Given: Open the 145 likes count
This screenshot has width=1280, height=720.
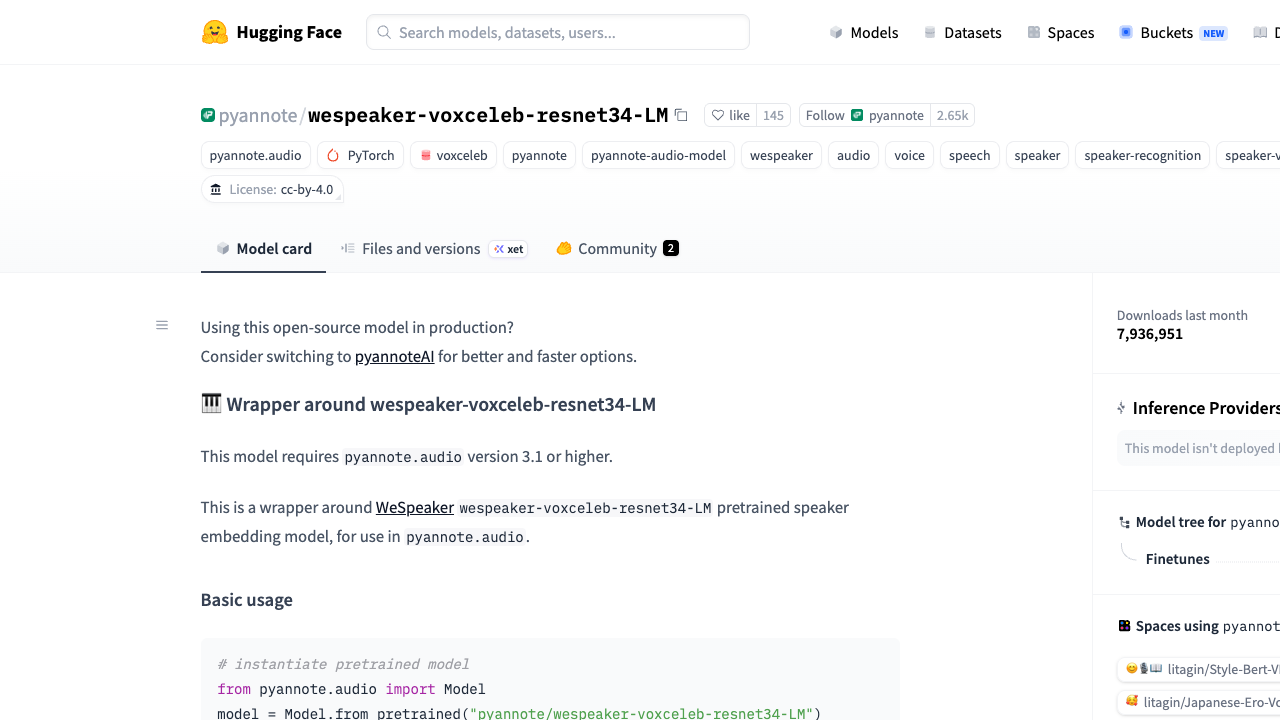Looking at the screenshot, I should pyautogui.click(x=773, y=115).
